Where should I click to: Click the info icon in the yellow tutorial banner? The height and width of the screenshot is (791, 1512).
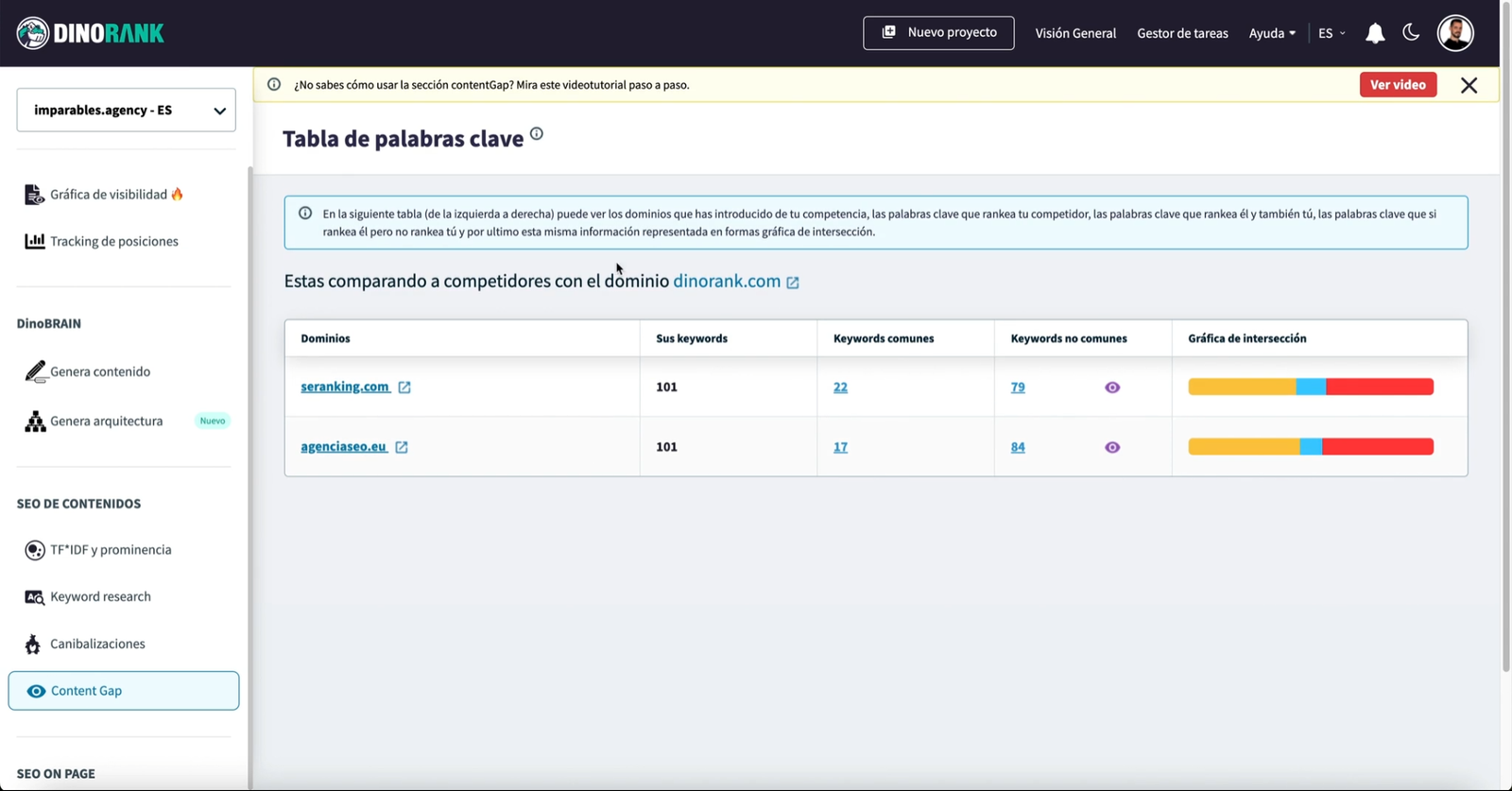tap(274, 84)
